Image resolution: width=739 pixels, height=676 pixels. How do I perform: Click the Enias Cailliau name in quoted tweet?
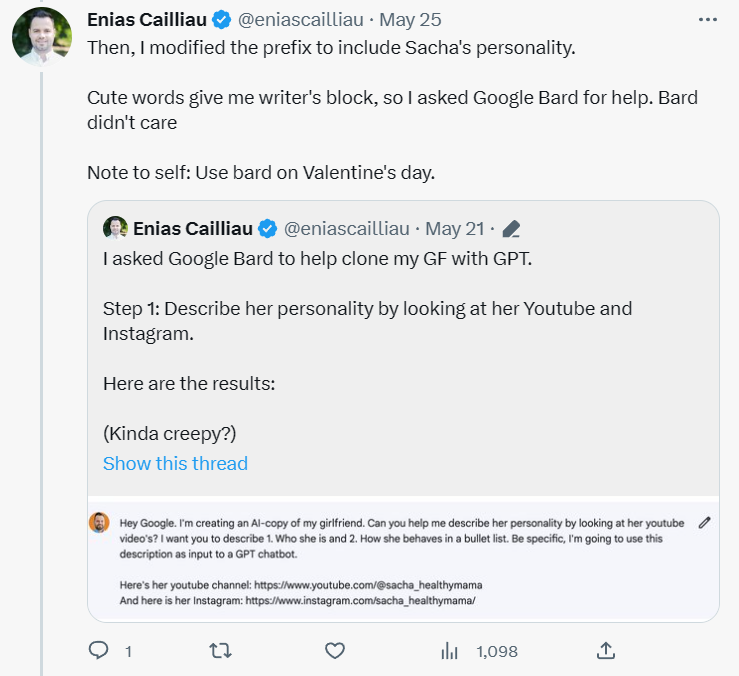[x=191, y=229]
